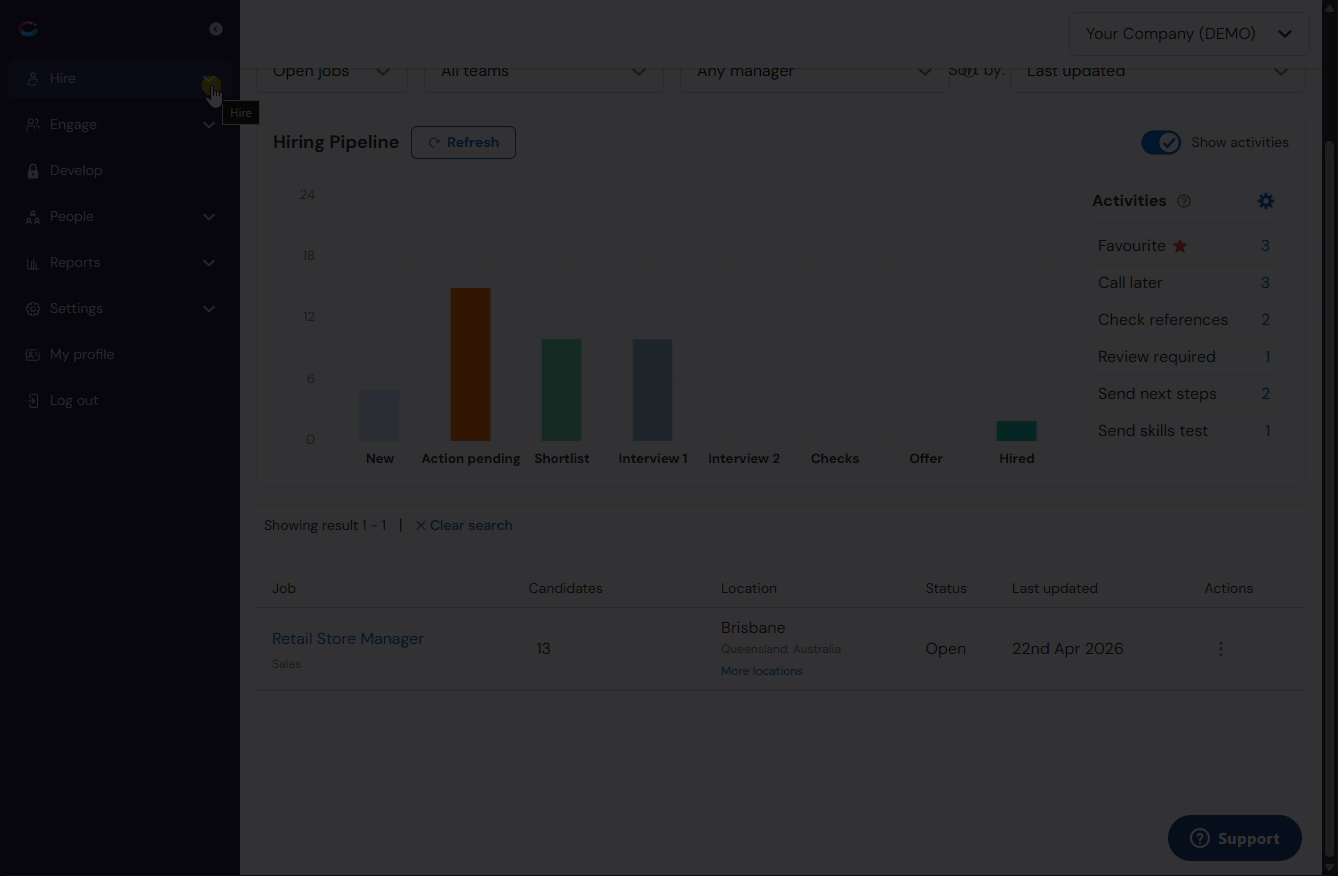Select Log out in sidebar
The height and width of the screenshot is (876, 1338).
click(x=119, y=400)
